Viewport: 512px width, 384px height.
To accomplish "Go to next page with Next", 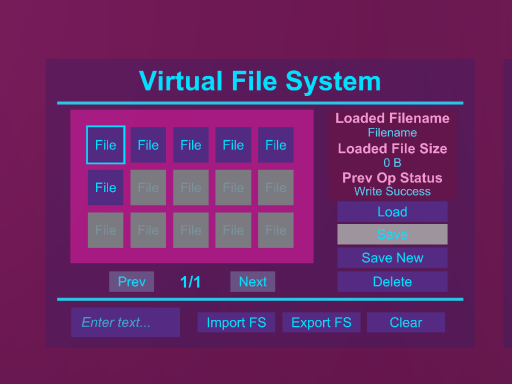I will 253,282.
